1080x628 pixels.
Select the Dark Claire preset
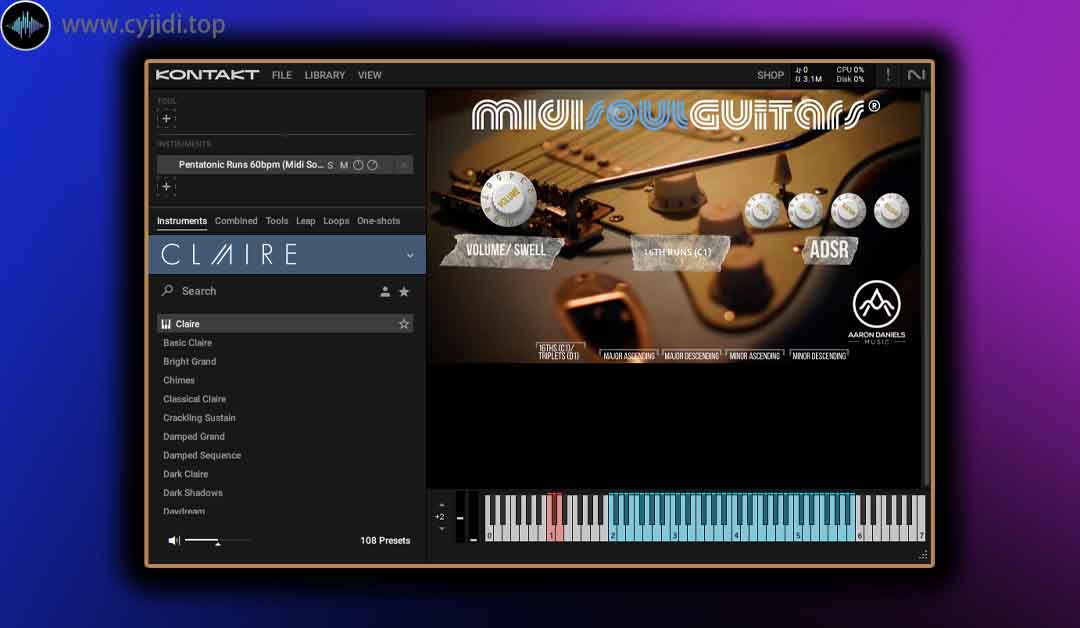tap(185, 474)
